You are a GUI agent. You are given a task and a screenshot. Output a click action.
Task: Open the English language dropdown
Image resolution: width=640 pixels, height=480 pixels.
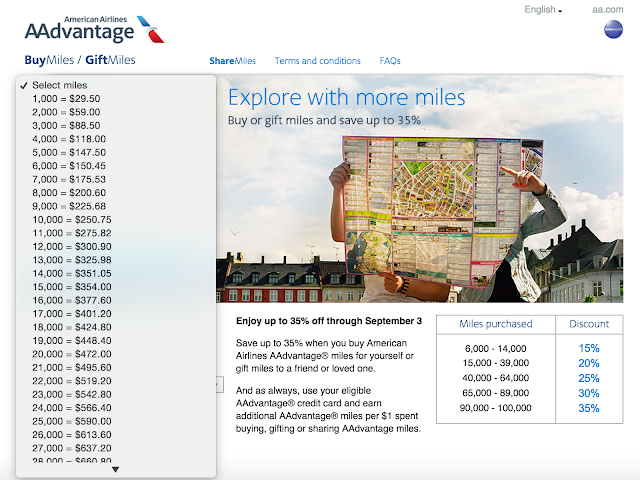click(543, 9)
